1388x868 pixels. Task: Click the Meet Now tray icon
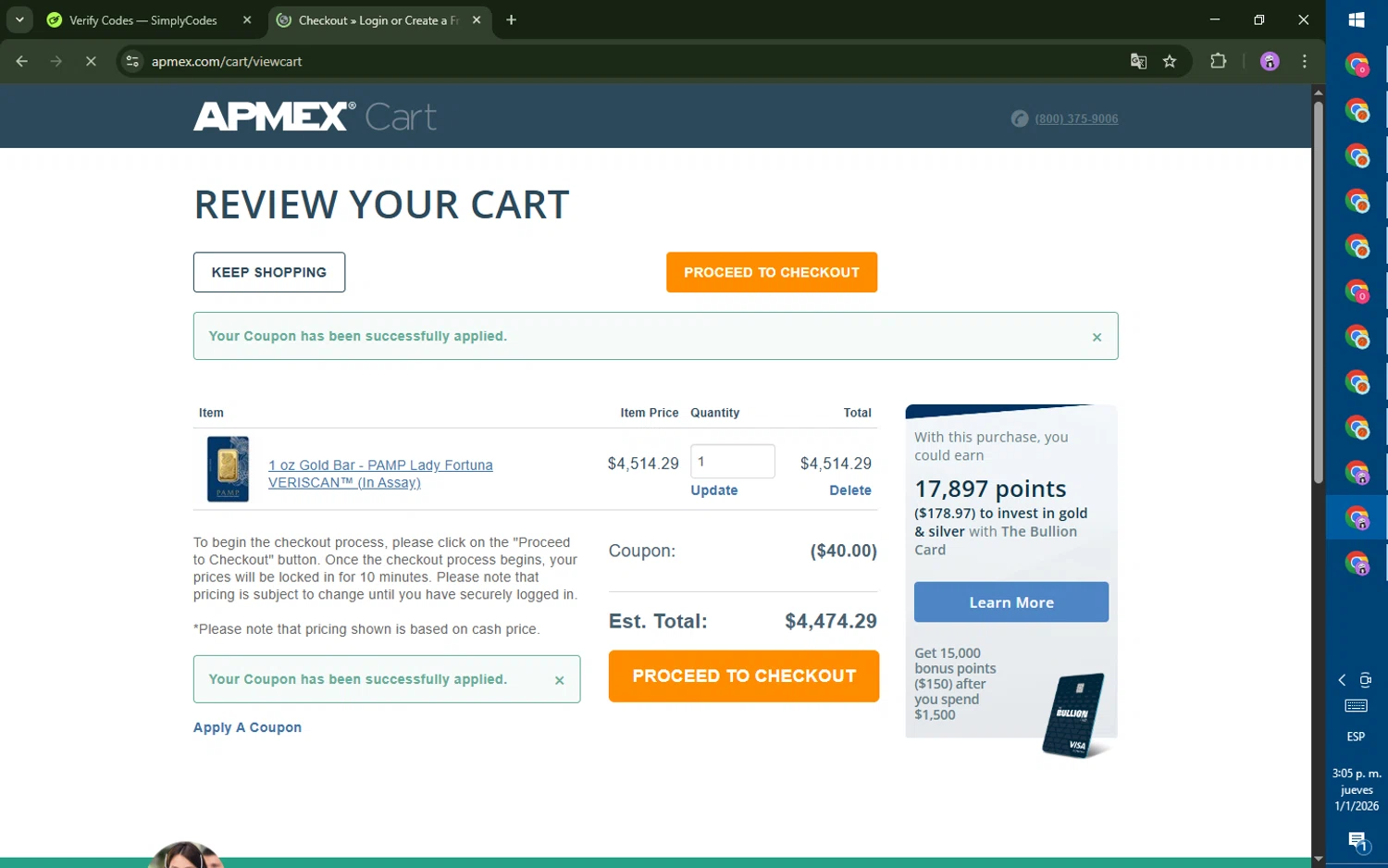tap(1365, 680)
